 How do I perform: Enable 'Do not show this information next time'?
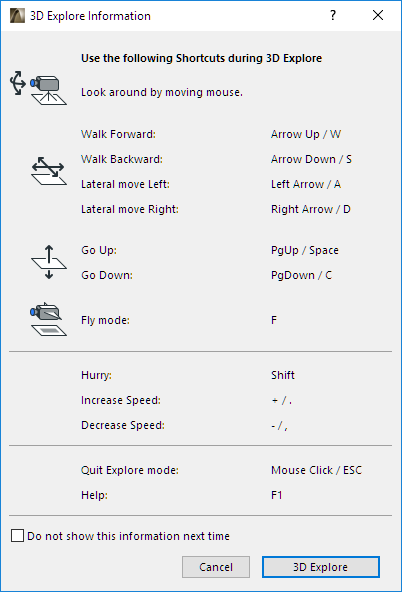pos(17,536)
